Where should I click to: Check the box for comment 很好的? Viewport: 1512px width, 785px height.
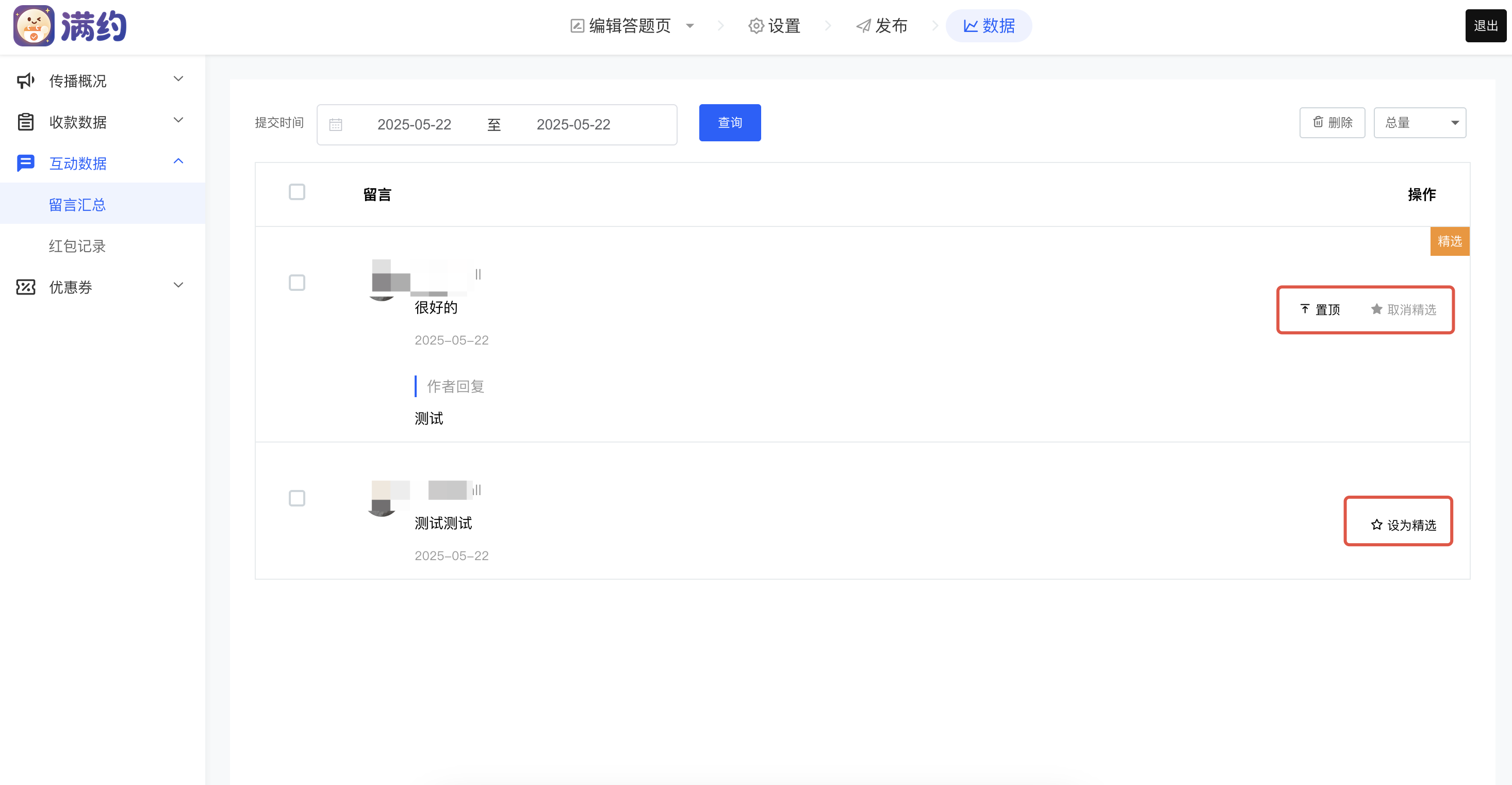point(297,283)
